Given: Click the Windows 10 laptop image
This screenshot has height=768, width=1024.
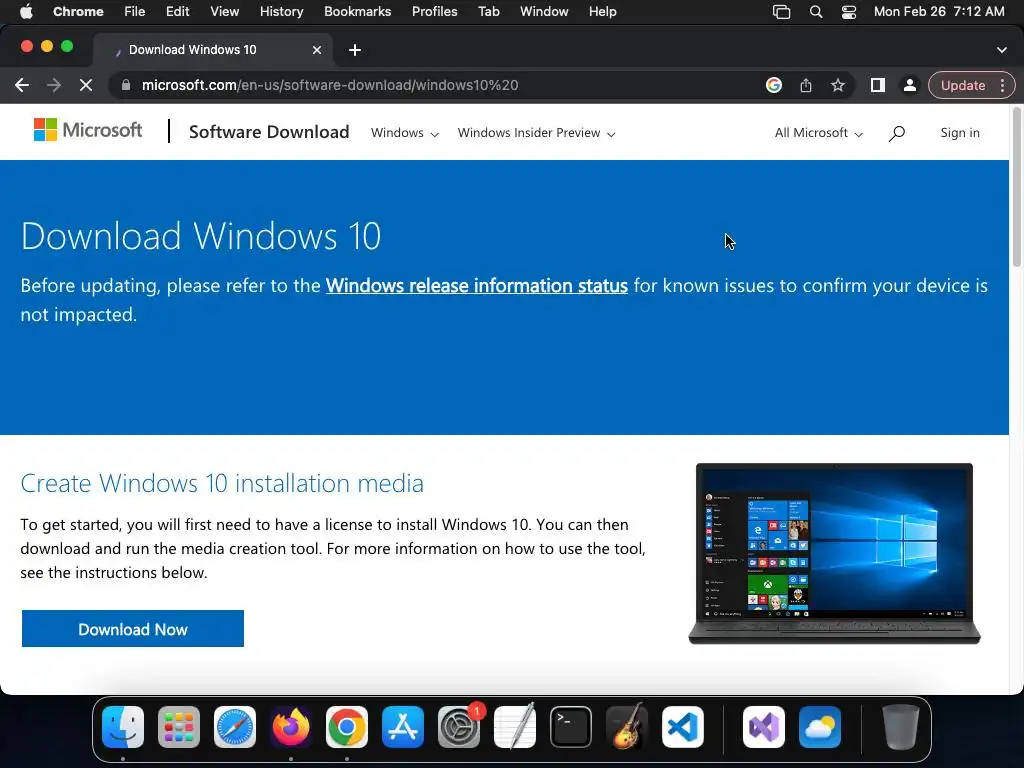Looking at the screenshot, I should [834, 554].
